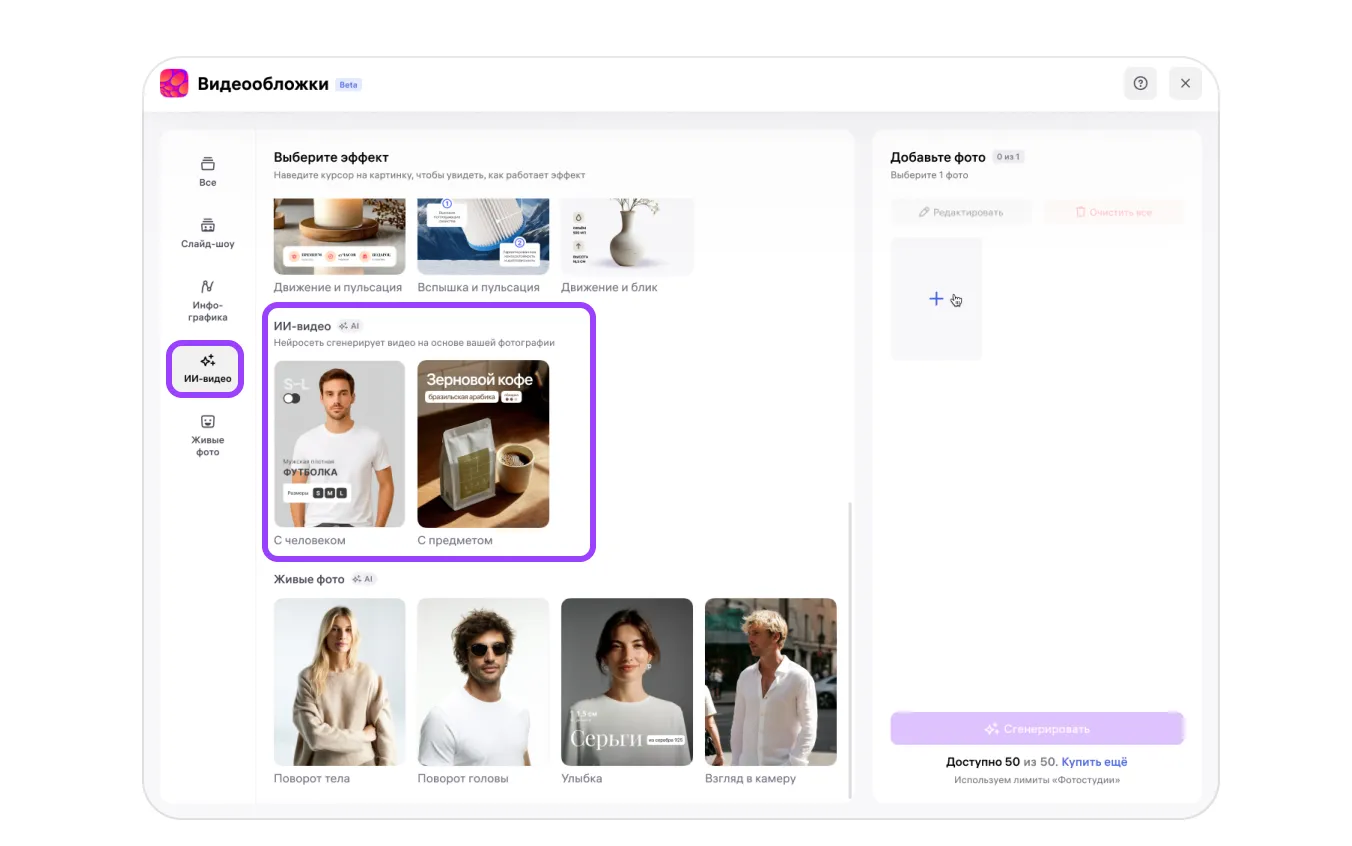Select the Поворот тела live photo effect

[340, 682]
